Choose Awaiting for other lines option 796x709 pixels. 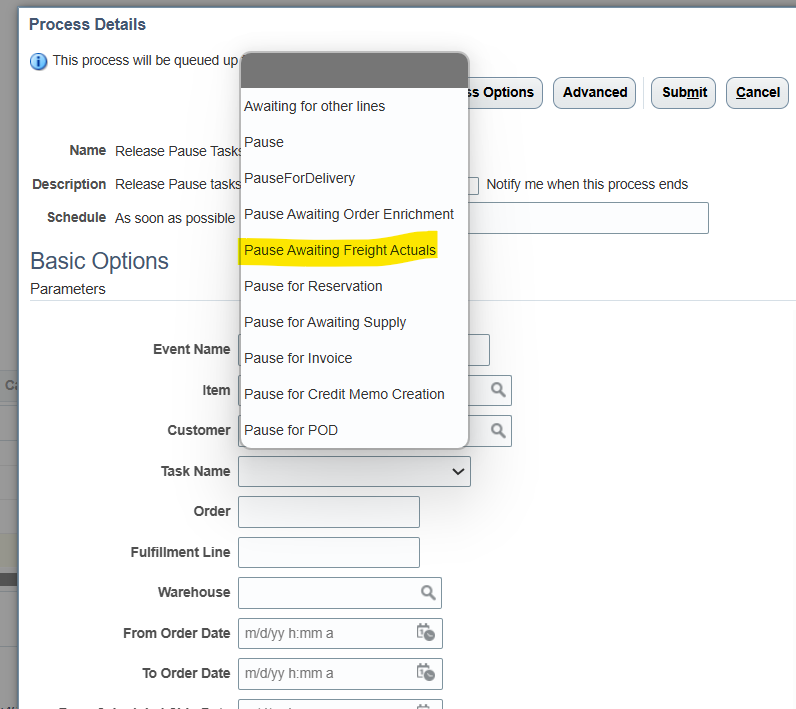354,106
